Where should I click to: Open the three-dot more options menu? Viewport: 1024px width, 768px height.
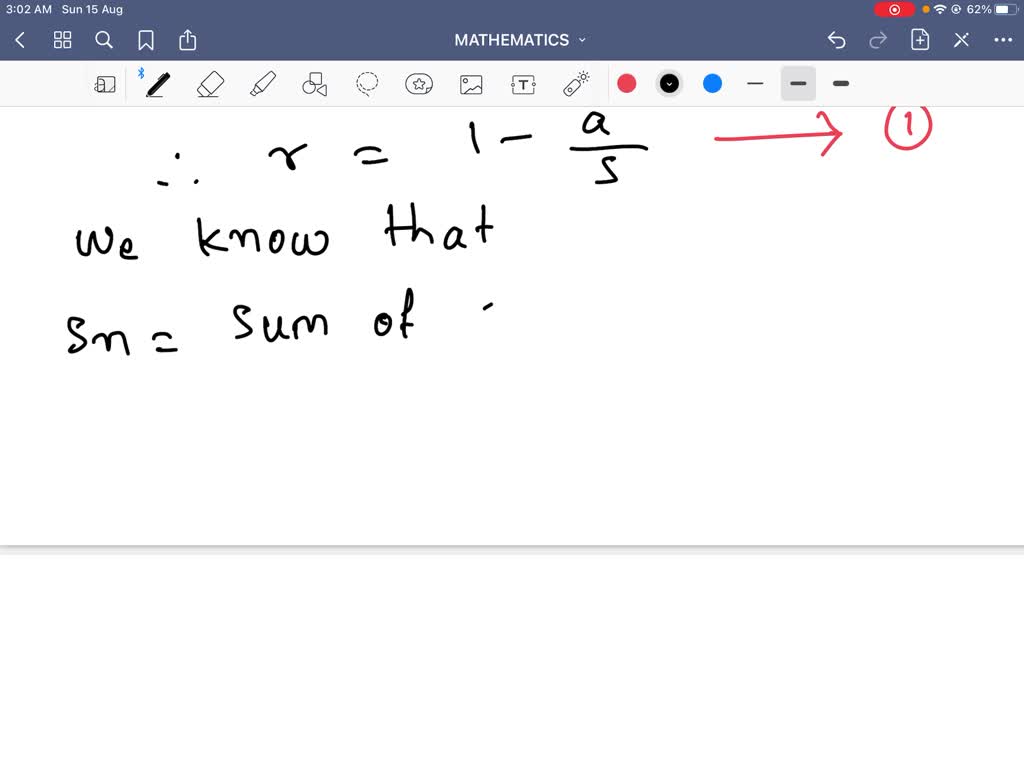(x=1003, y=40)
